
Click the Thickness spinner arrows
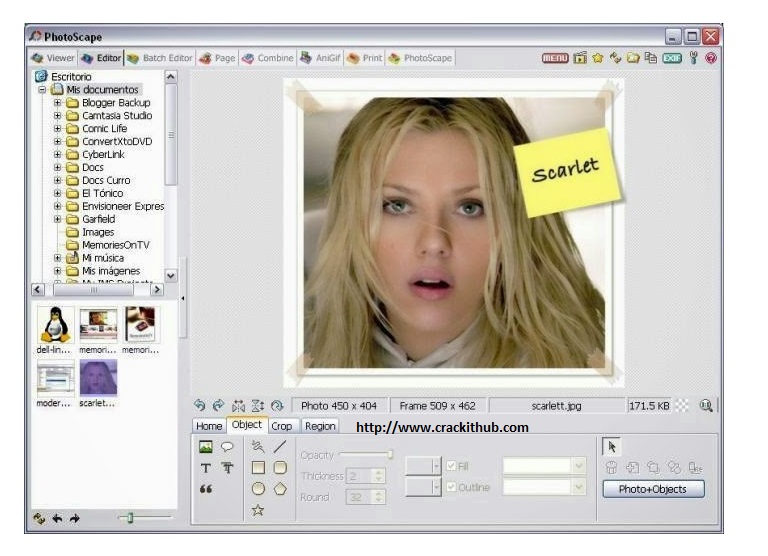coord(378,476)
